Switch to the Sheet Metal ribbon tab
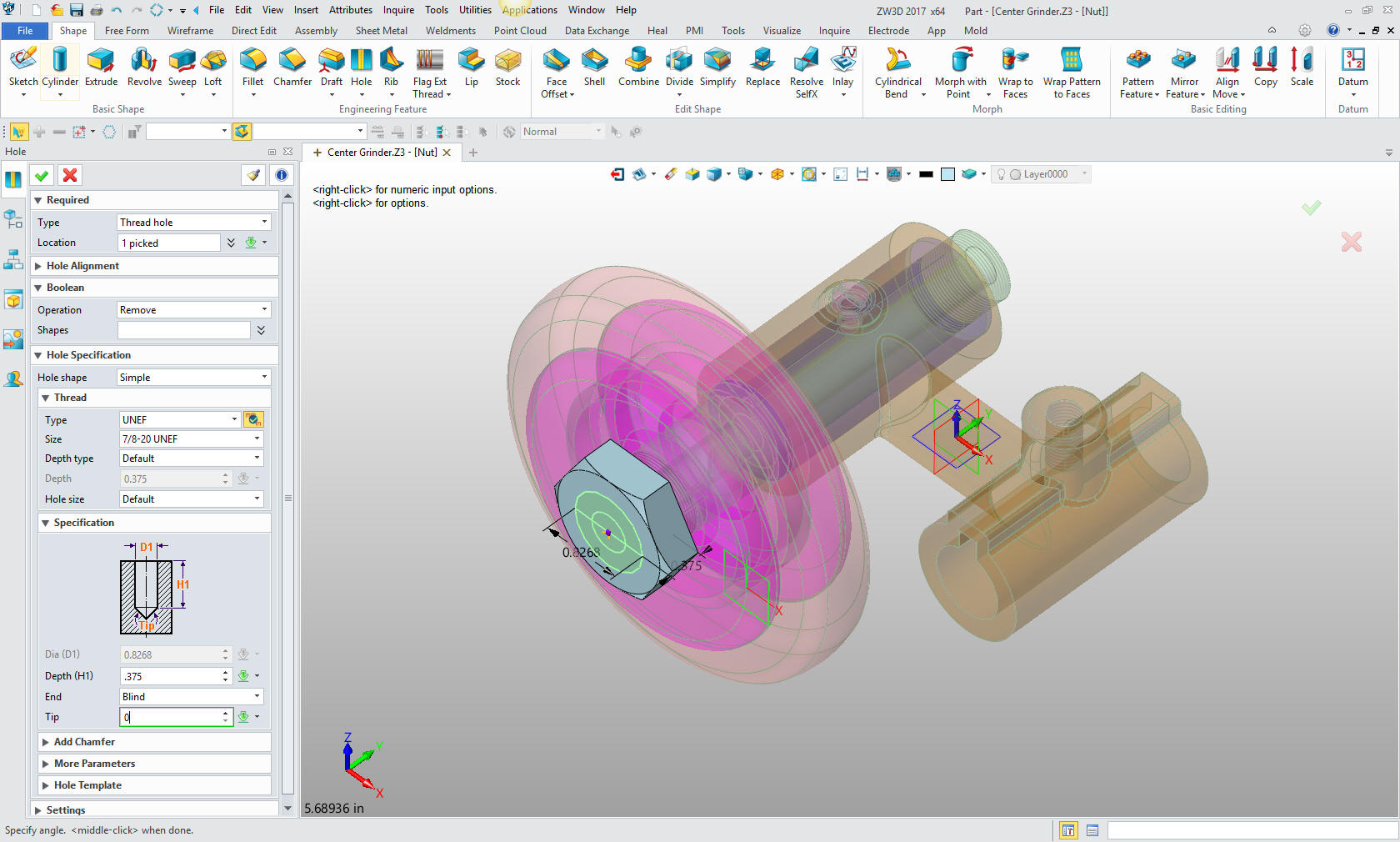This screenshot has height=842, width=1400. pos(381,31)
